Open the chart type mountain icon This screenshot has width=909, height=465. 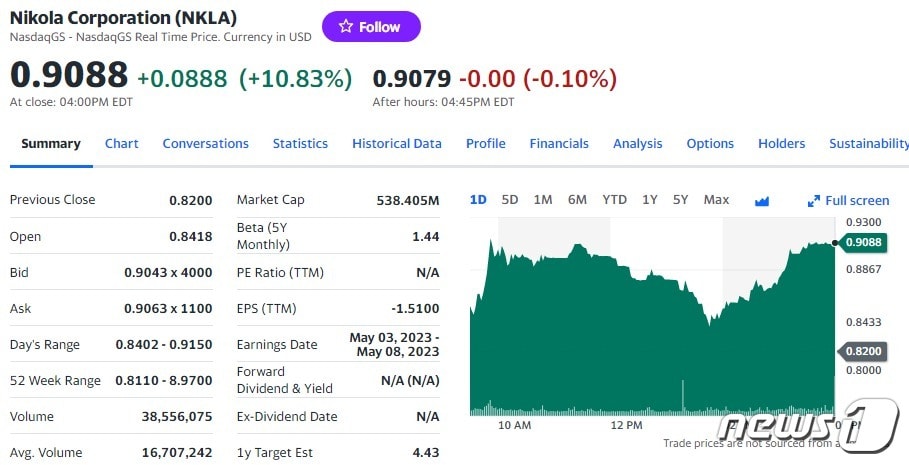point(762,200)
